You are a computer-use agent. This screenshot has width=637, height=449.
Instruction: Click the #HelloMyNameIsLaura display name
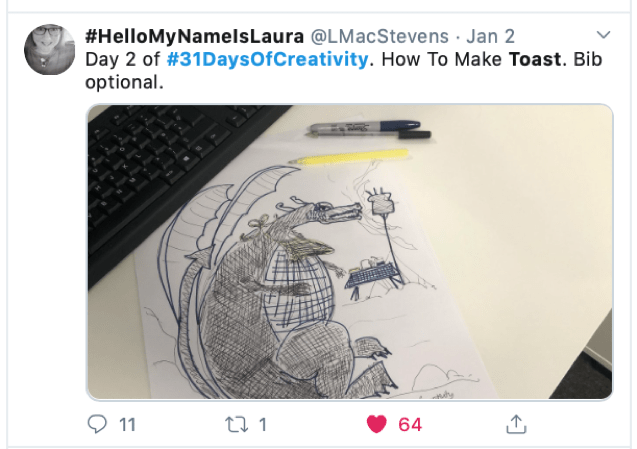click(x=194, y=36)
